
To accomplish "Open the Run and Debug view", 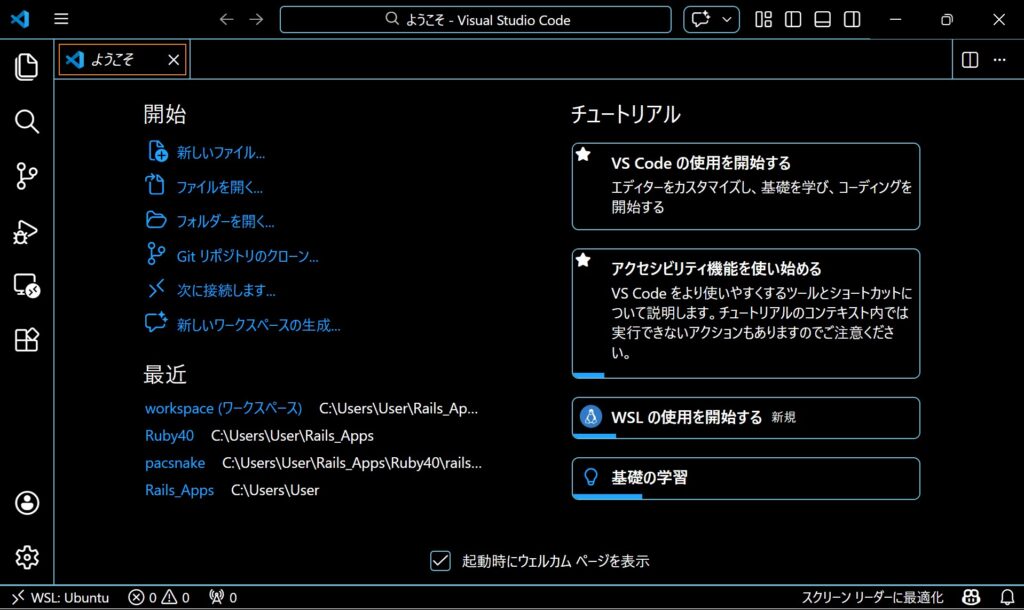I will click(27, 232).
